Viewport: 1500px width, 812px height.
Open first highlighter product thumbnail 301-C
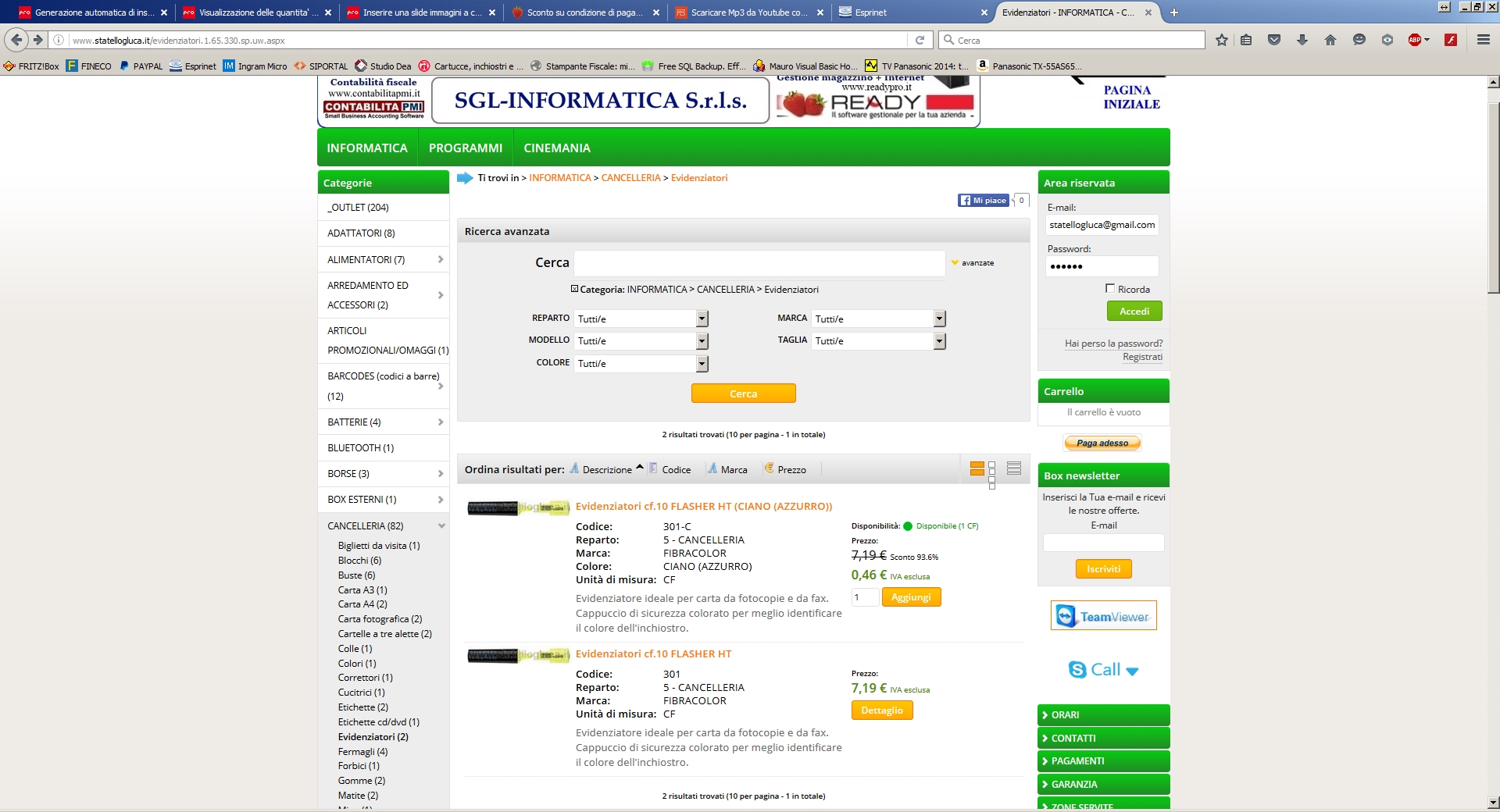518,507
